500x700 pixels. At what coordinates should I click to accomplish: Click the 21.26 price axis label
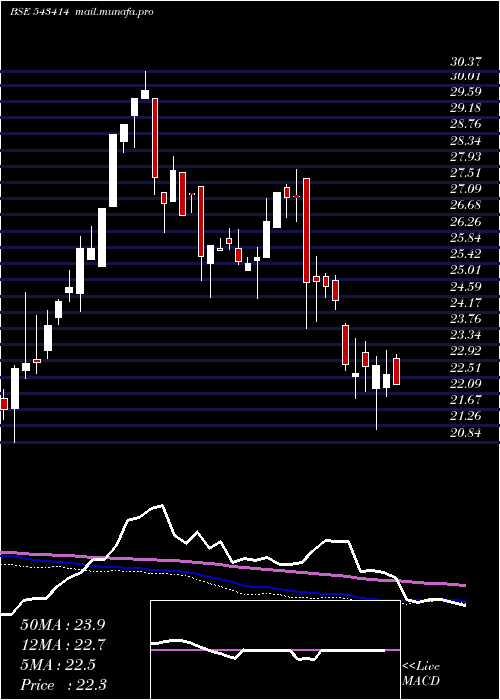465,416
